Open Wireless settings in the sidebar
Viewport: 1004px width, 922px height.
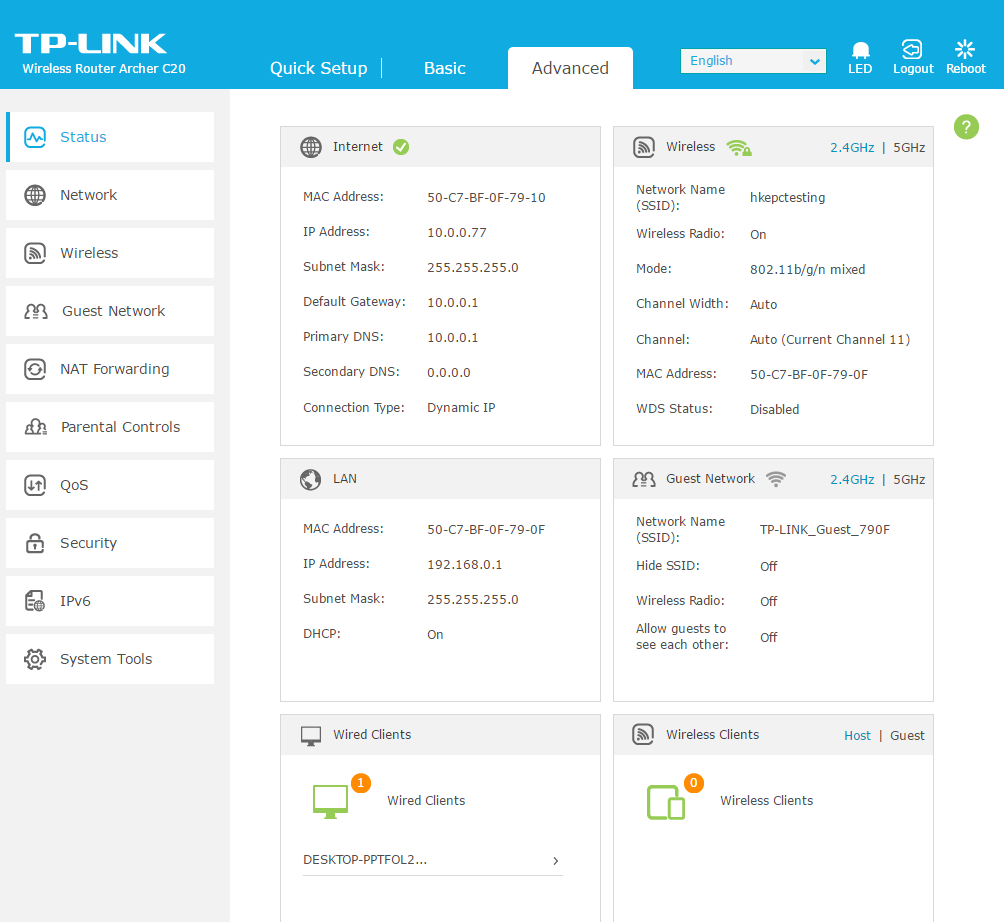[x=110, y=253]
